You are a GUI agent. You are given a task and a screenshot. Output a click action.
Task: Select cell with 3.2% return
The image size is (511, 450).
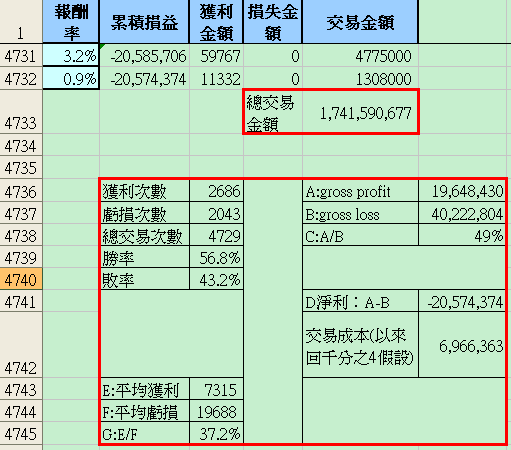[71, 55]
